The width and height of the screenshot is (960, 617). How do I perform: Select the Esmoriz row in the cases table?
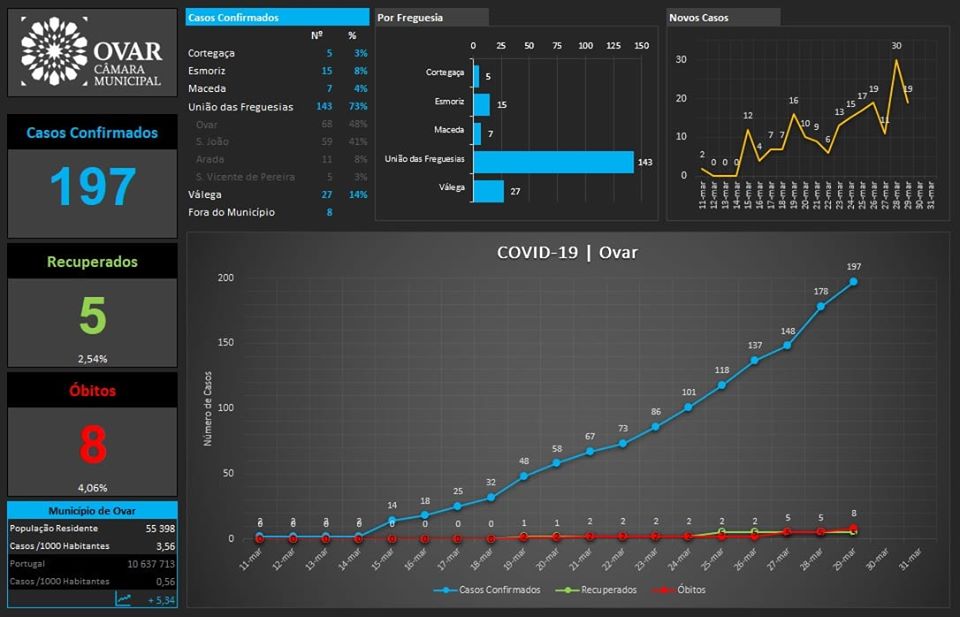pos(277,71)
